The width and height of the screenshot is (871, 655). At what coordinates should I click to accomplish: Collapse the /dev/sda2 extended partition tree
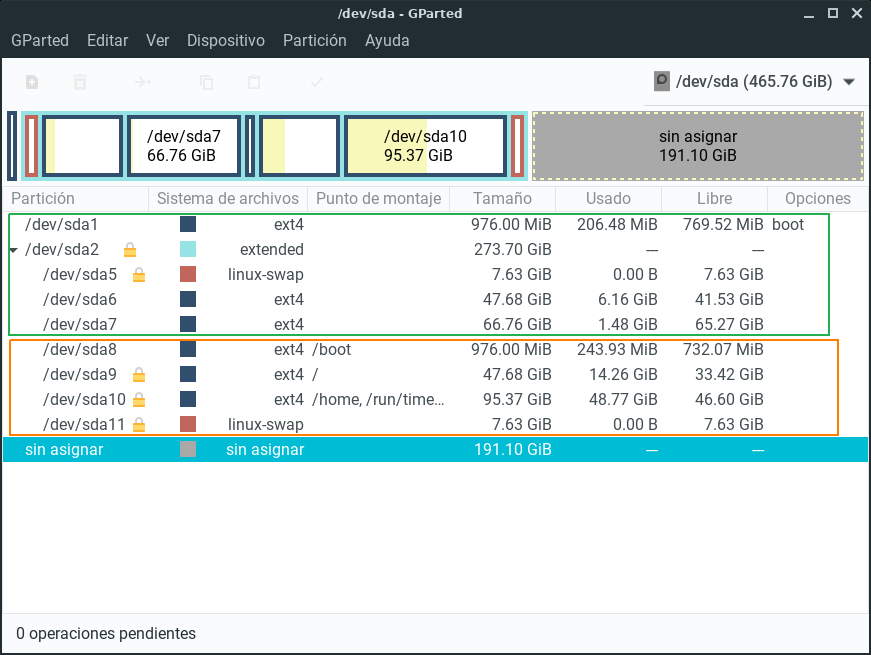pos(14,251)
